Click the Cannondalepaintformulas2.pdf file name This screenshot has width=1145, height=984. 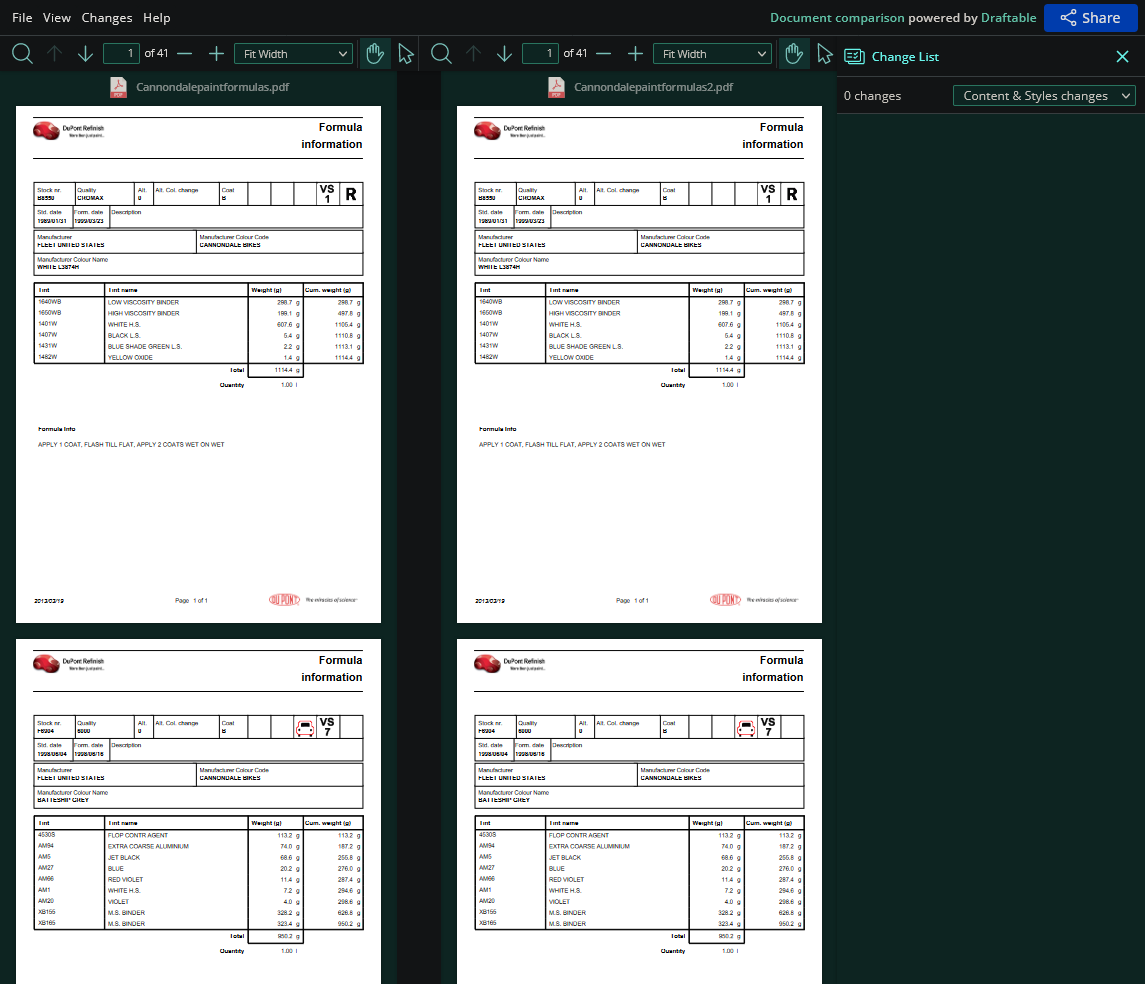click(654, 87)
